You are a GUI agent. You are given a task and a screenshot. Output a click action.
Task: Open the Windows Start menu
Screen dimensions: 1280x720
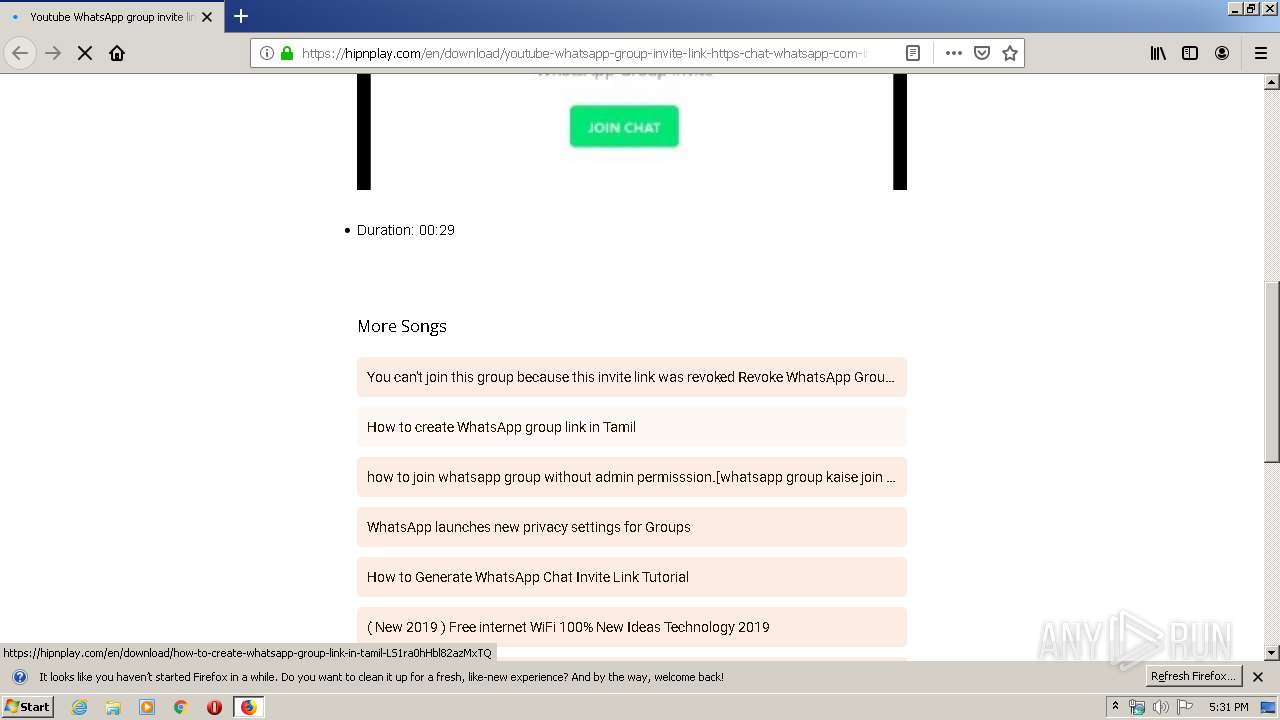[27, 707]
